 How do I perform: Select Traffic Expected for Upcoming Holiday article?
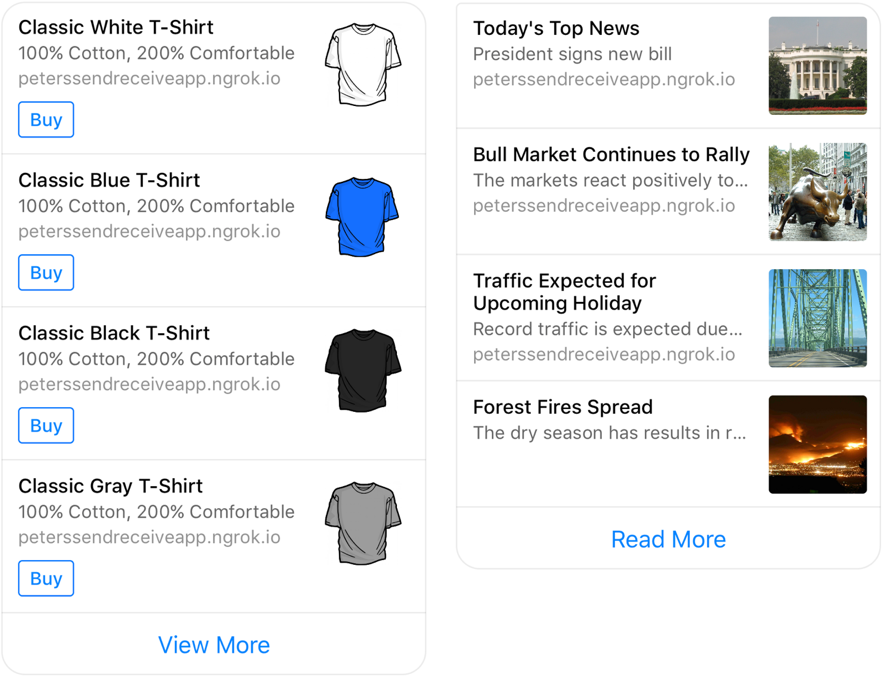point(564,292)
